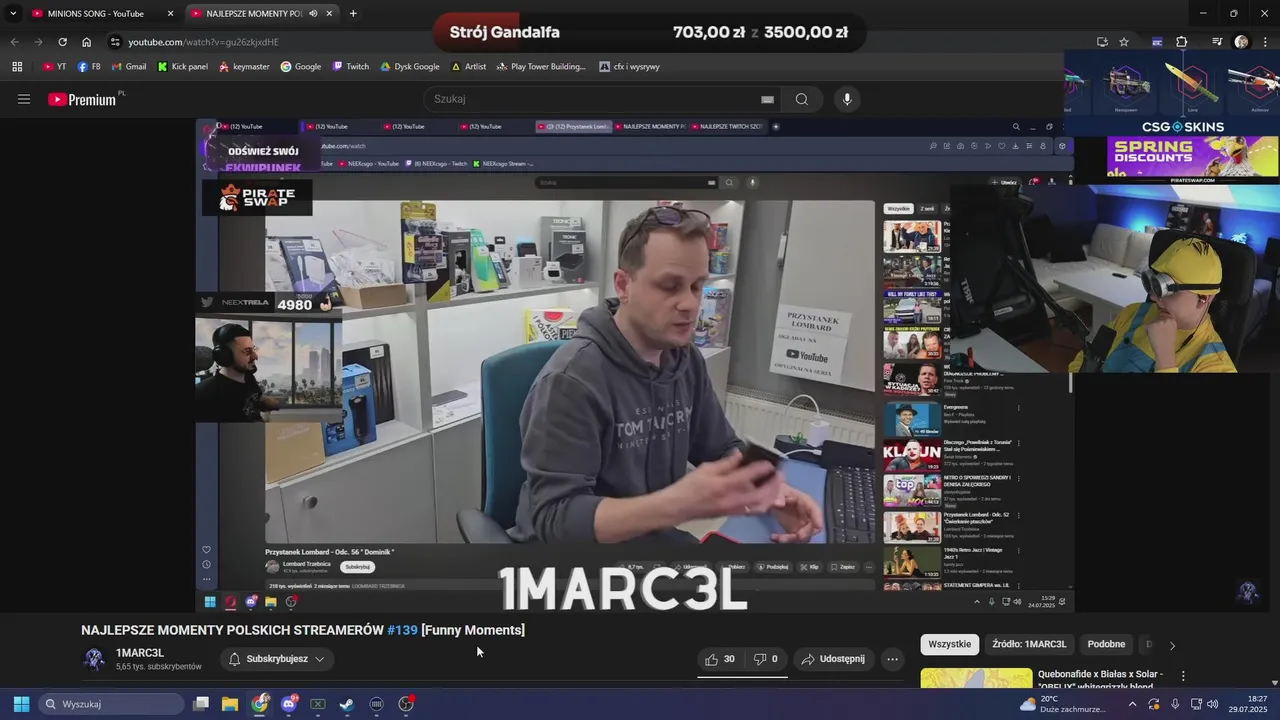Open the media controls toolbar icon
1280x720 pixels.
click(1217, 42)
